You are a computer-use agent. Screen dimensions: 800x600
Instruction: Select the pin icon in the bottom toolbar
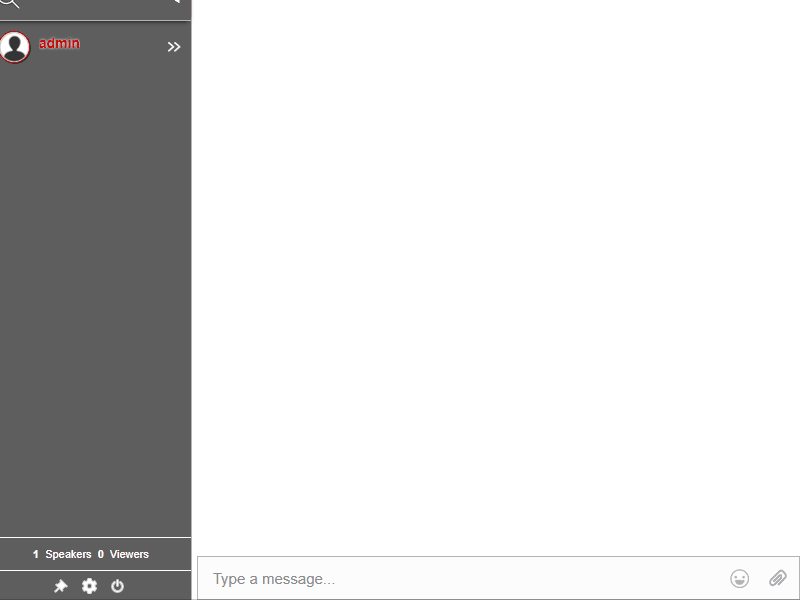[x=60, y=587]
